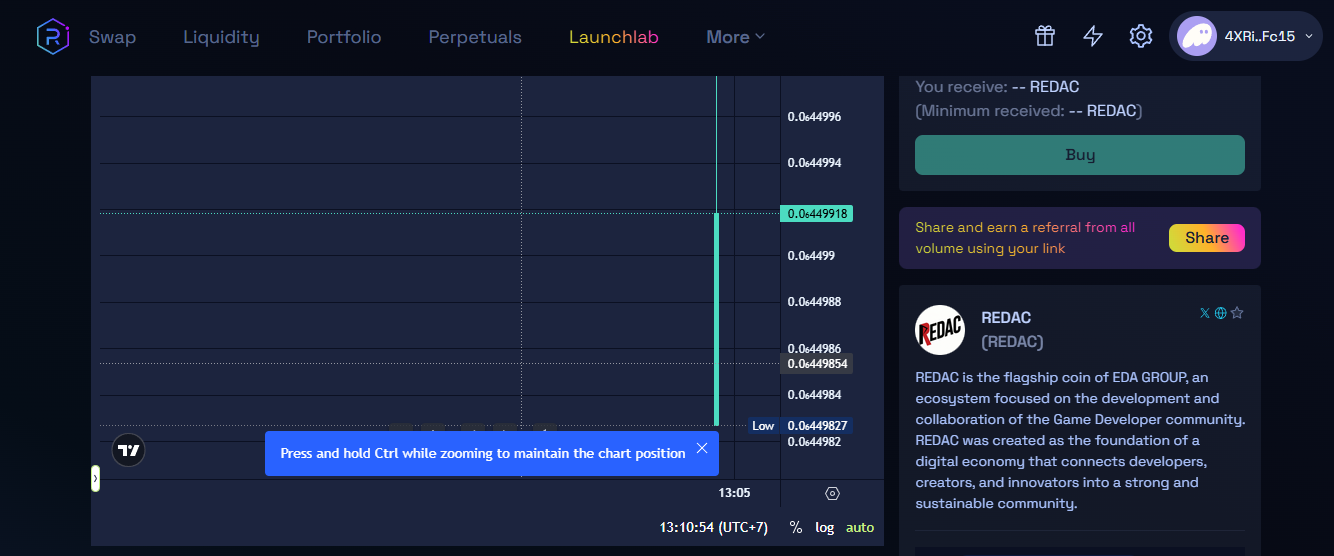This screenshot has height=556, width=1334.
Task: Toggle percent scale on chart
Action: 796,527
